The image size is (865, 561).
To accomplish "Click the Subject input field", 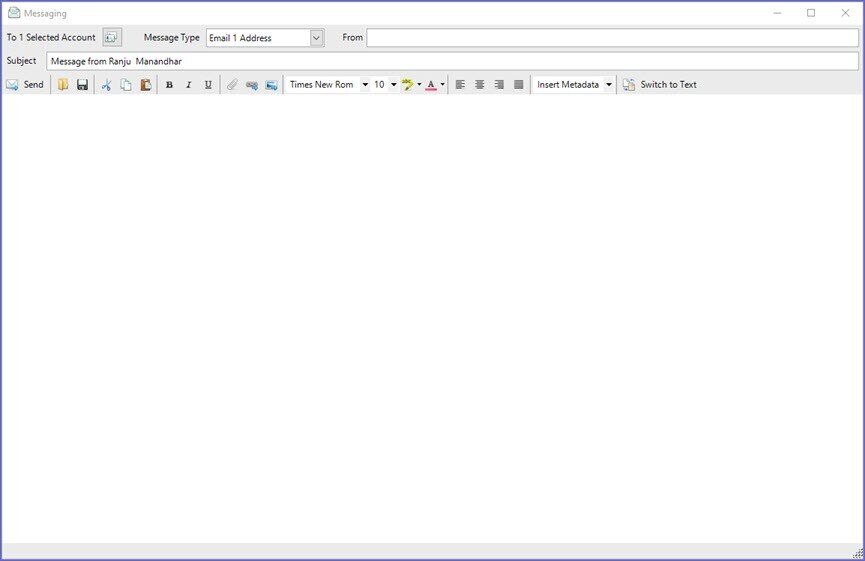I will [452, 61].
